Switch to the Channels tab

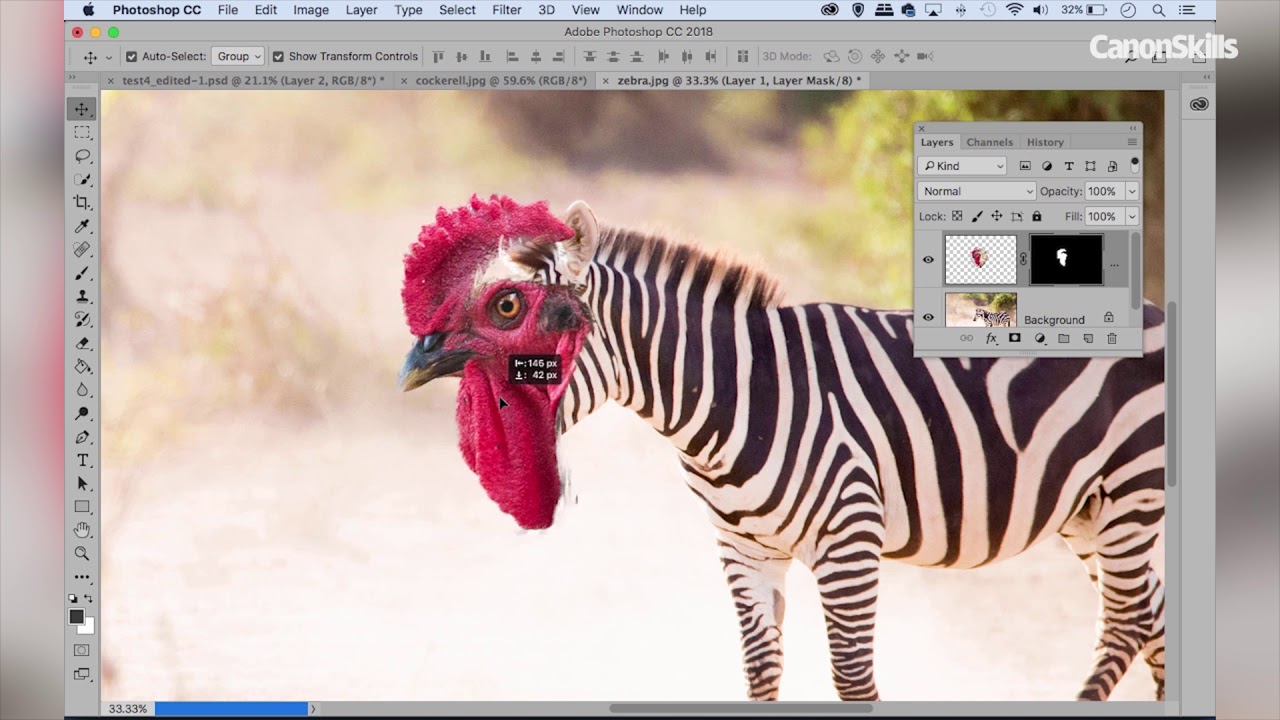pyautogui.click(x=990, y=142)
